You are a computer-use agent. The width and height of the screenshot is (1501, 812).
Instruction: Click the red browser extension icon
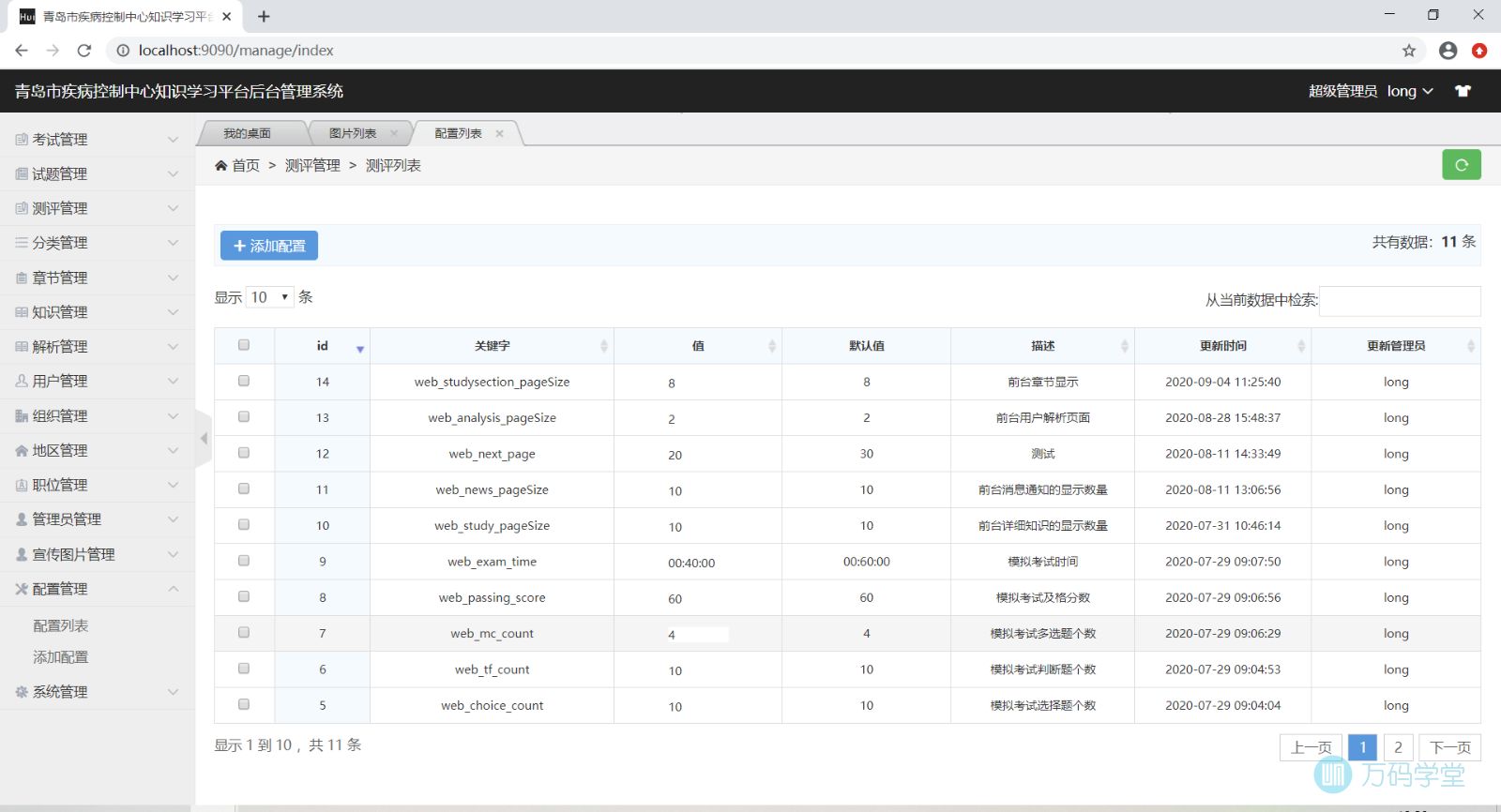[1479, 51]
